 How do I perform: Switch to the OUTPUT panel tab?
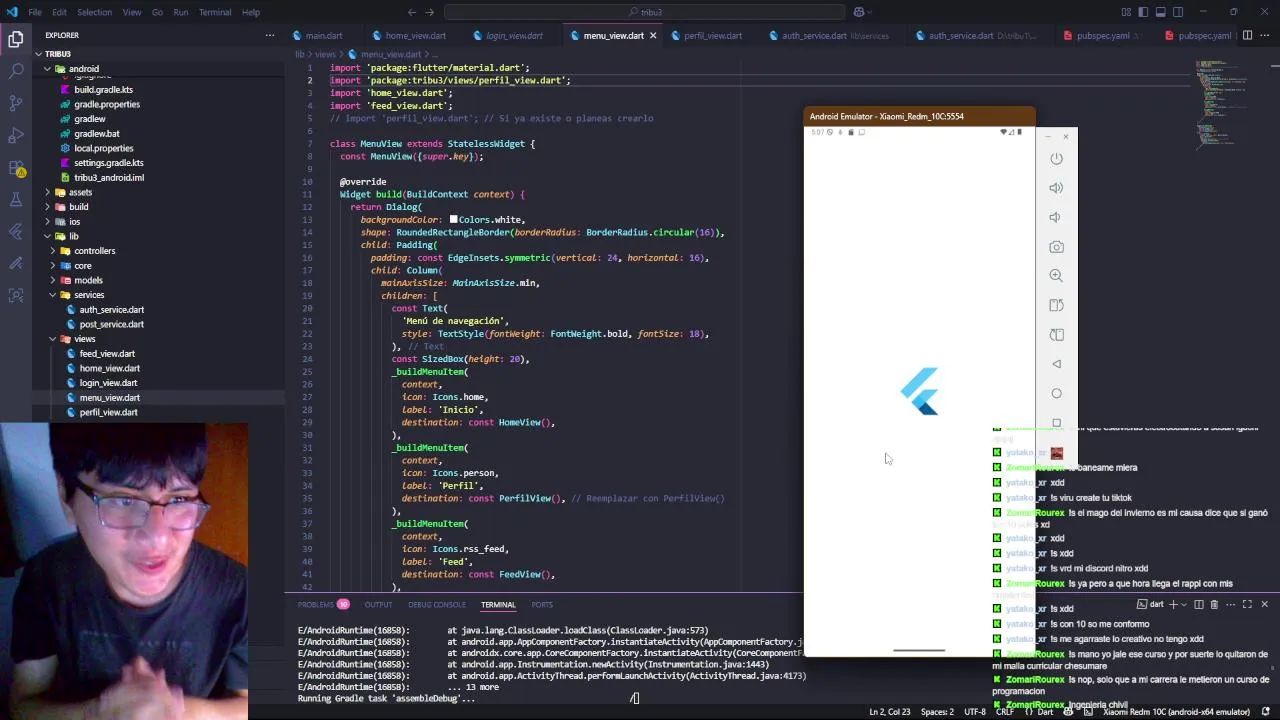[x=378, y=604]
